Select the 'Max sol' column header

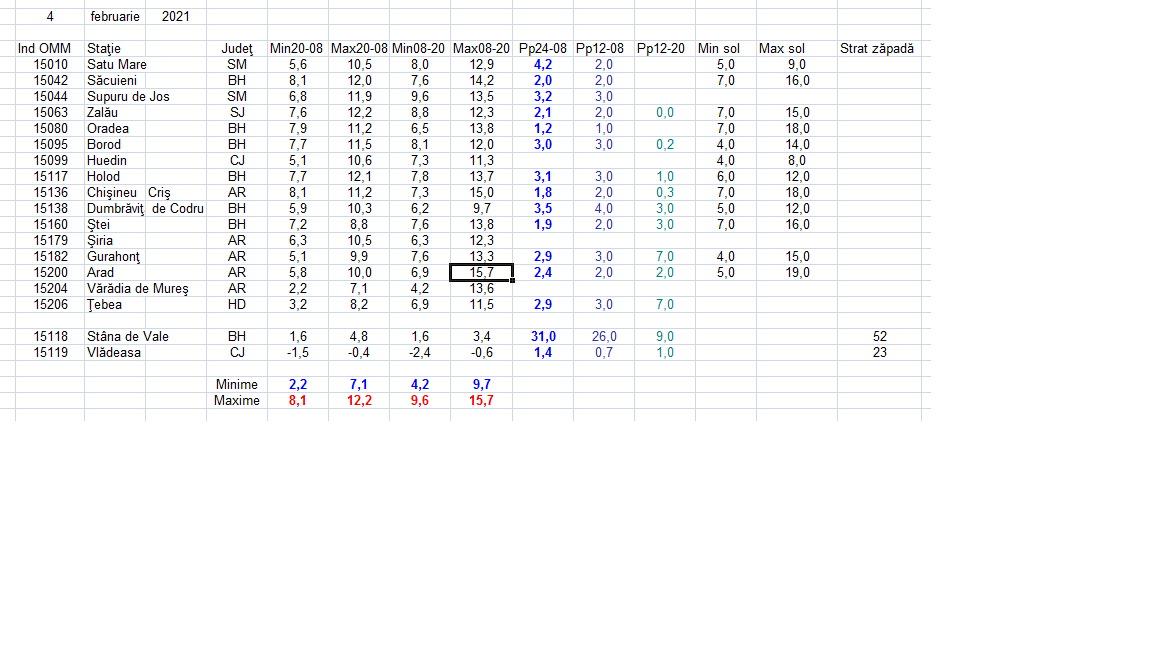[x=796, y=48]
